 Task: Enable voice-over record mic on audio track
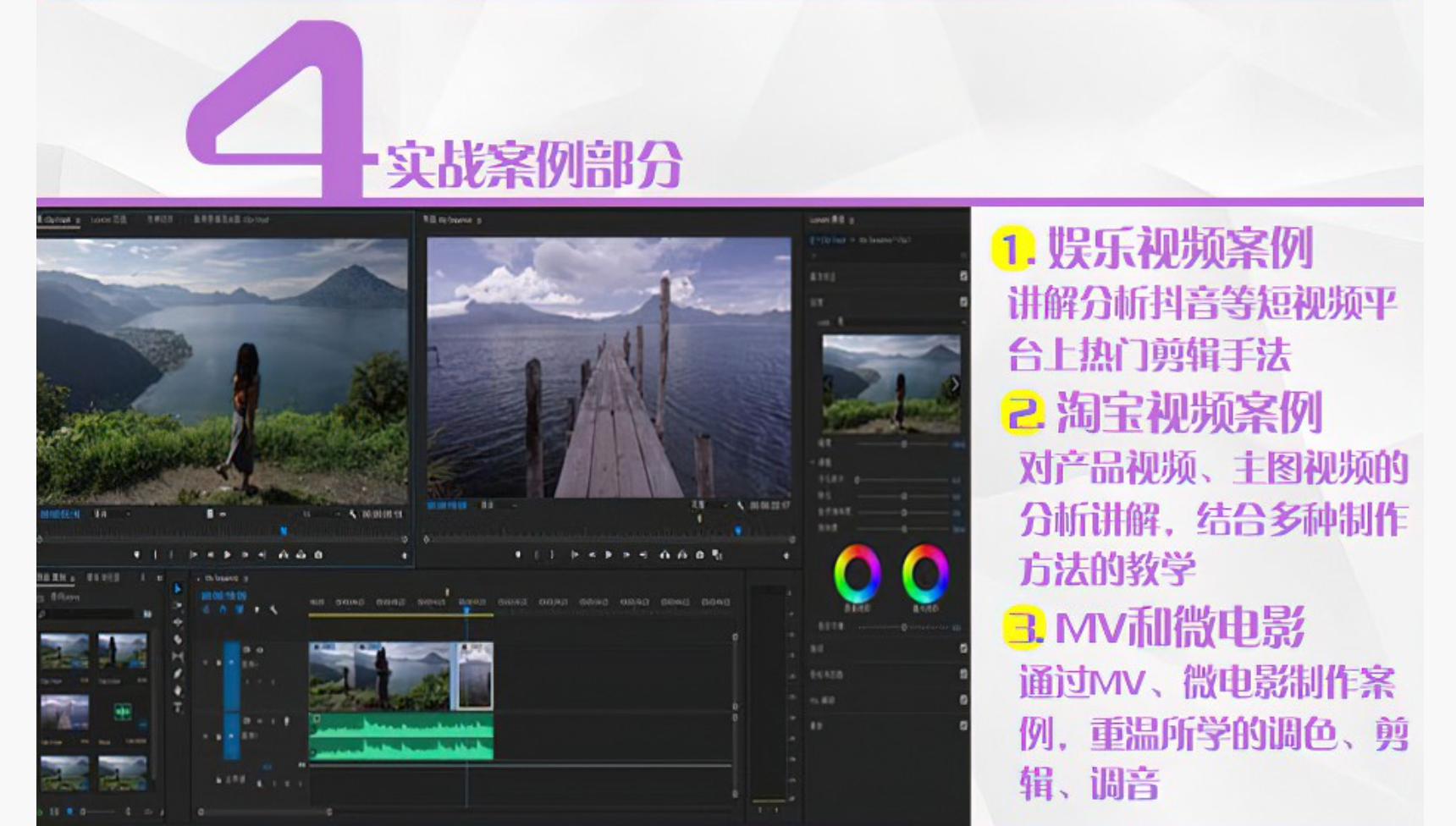(x=286, y=721)
